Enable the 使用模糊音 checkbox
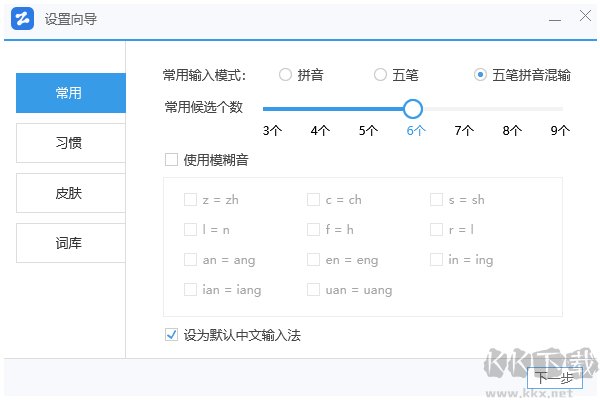The image size is (600, 400). [171, 159]
